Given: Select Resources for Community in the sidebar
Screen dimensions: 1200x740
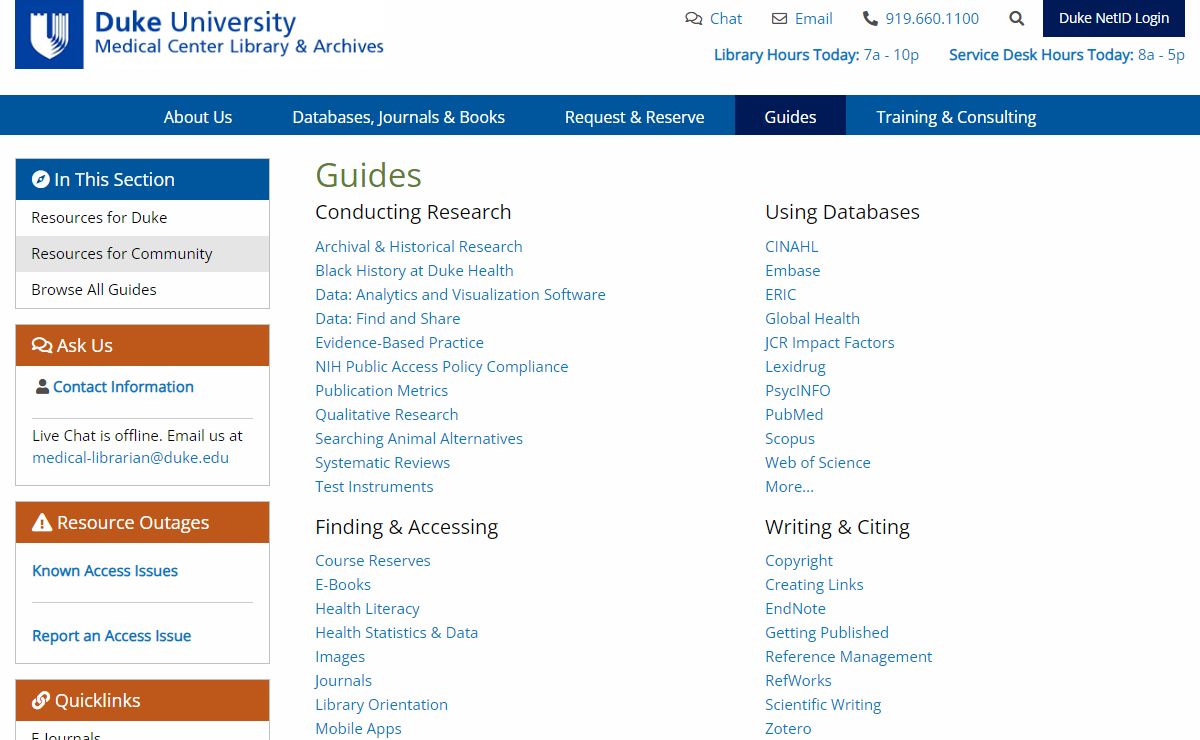Looking at the screenshot, I should point(142,254).
